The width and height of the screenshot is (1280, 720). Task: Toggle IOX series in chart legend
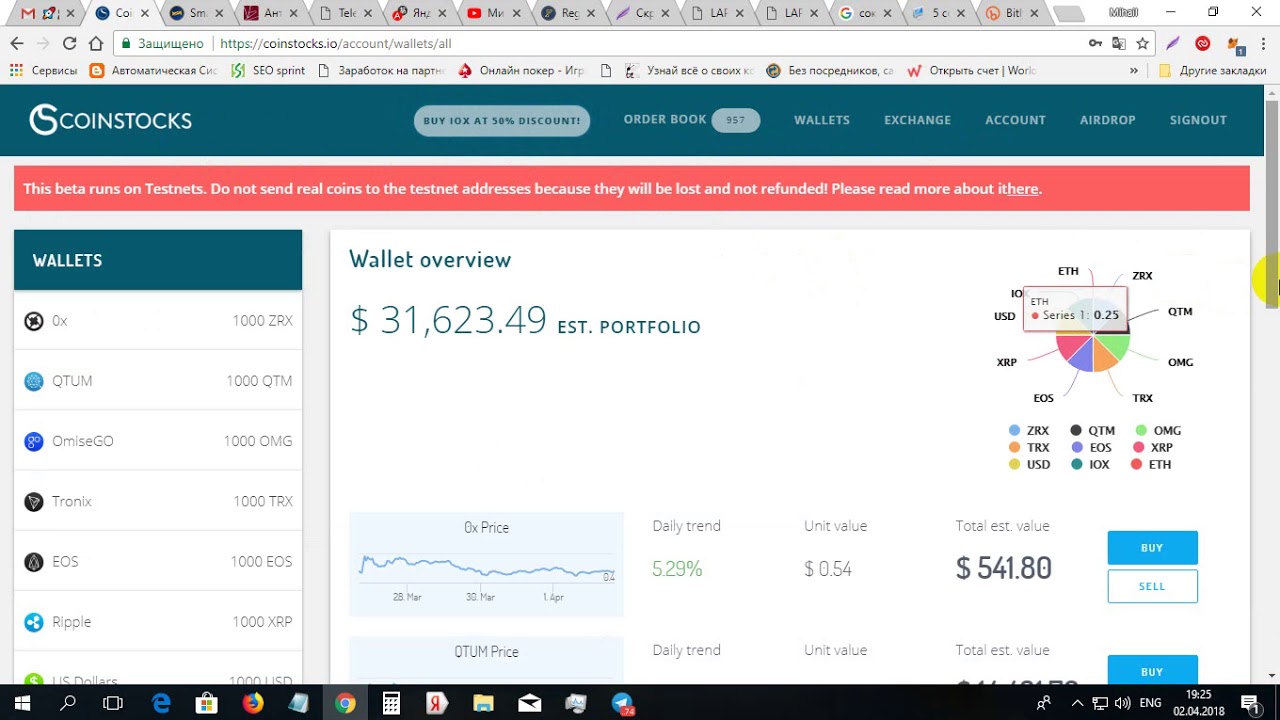tap(1090, 465)
